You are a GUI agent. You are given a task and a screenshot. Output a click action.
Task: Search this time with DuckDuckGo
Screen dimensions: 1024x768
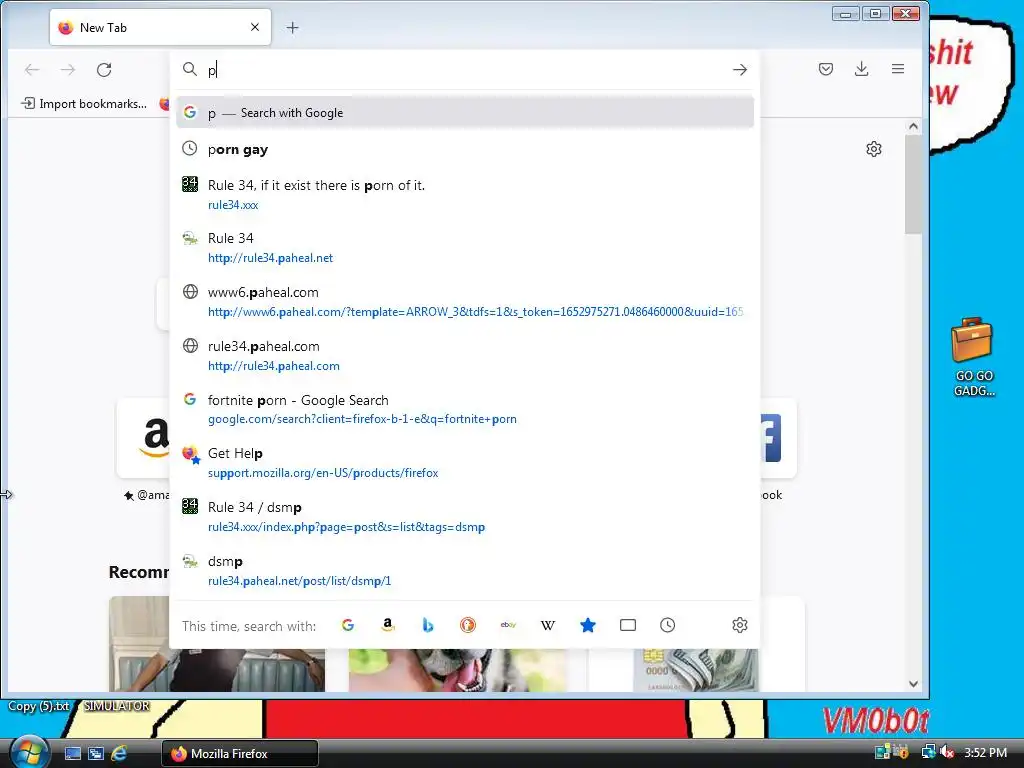tap(468, 625)
